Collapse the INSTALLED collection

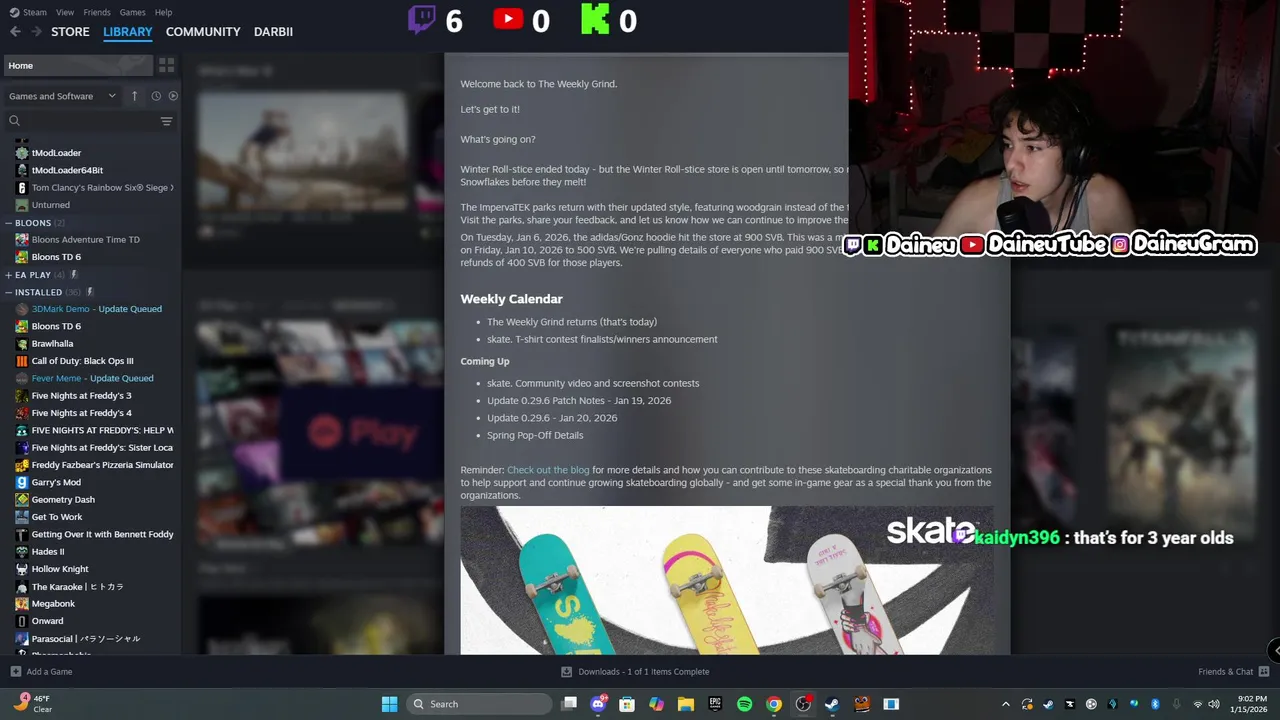click(9, 292)
